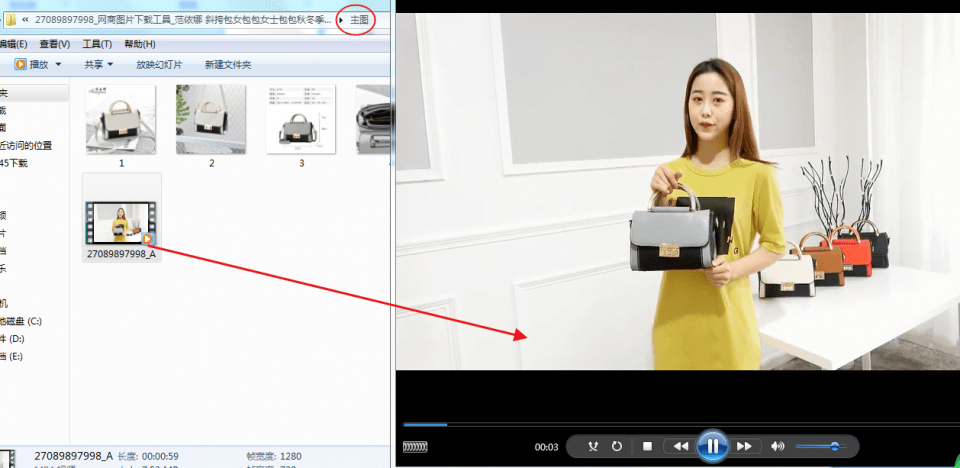Click the fast forward button in the player
The width and height of the screenshot is (960, 468).
click(x=744, y=447)
